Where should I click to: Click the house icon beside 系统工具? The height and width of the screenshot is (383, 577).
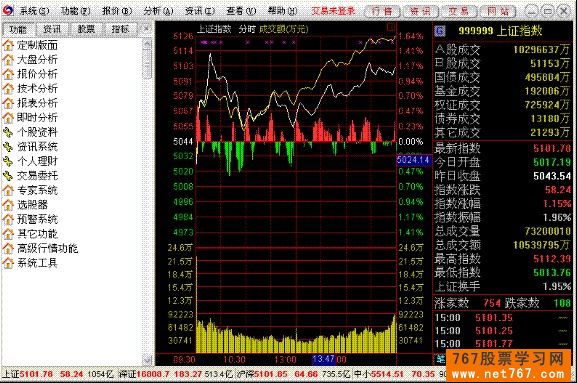tap(8, 263)
